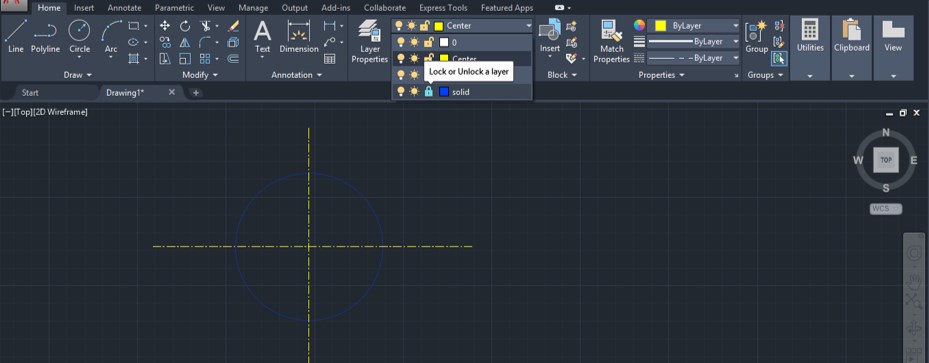Use the Trim scissors tool
Screen dimensions: 929x363
pos(205,26)
